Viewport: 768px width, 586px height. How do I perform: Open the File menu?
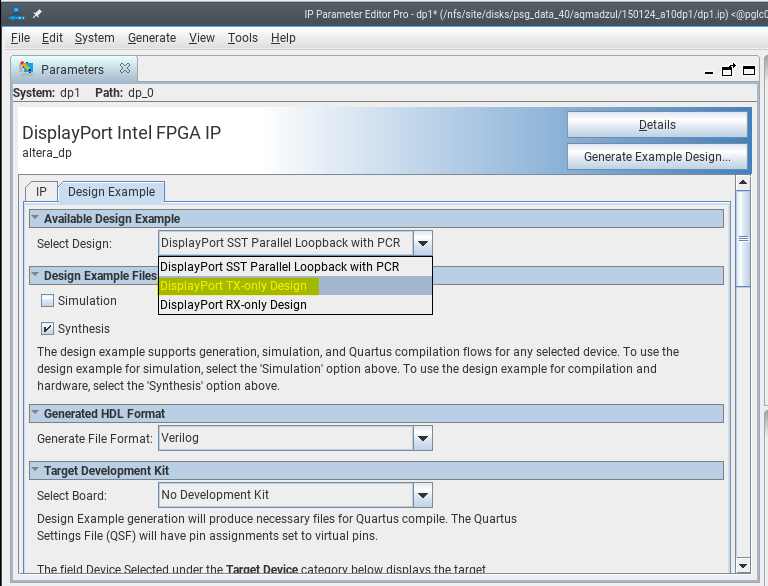(x=21, y=38)
